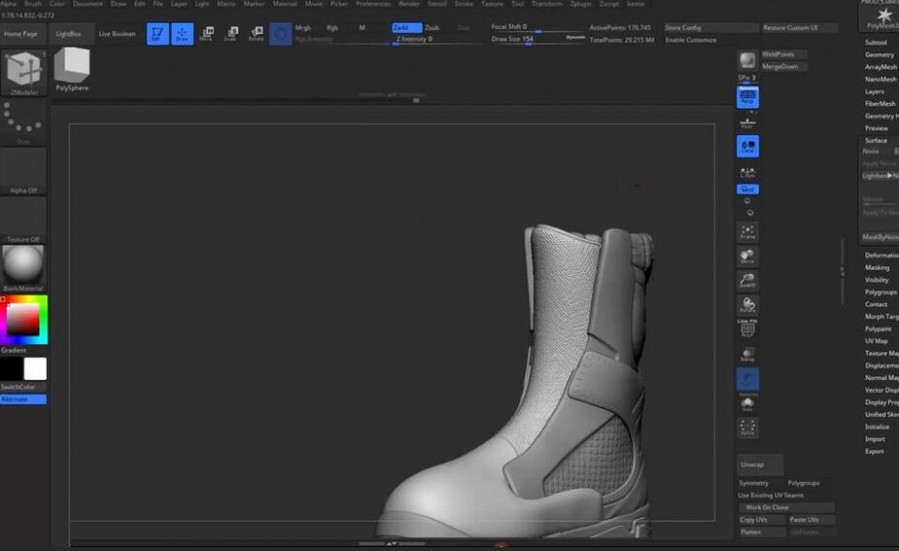
Task: Expand the Polypaint section
Action: pos(878,329)
